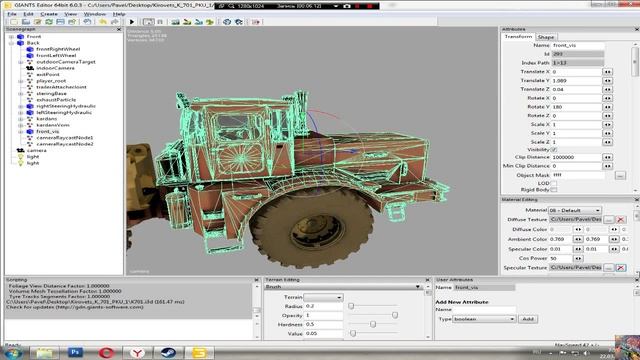Click the new attribute Name input field
The height and width of the screenshot is (360, 640).
coord(484,310)
